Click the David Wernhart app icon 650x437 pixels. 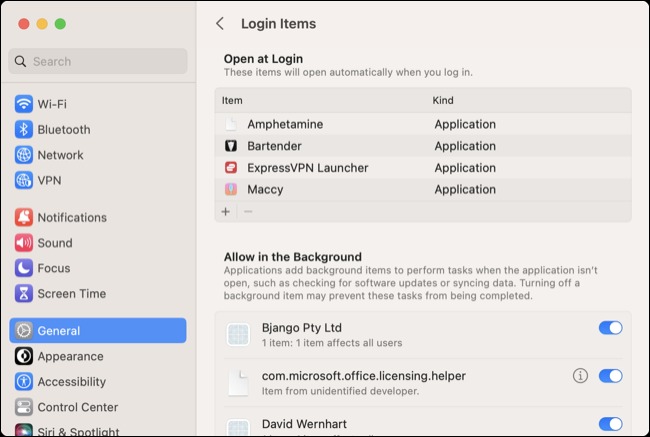coord(238,427)
